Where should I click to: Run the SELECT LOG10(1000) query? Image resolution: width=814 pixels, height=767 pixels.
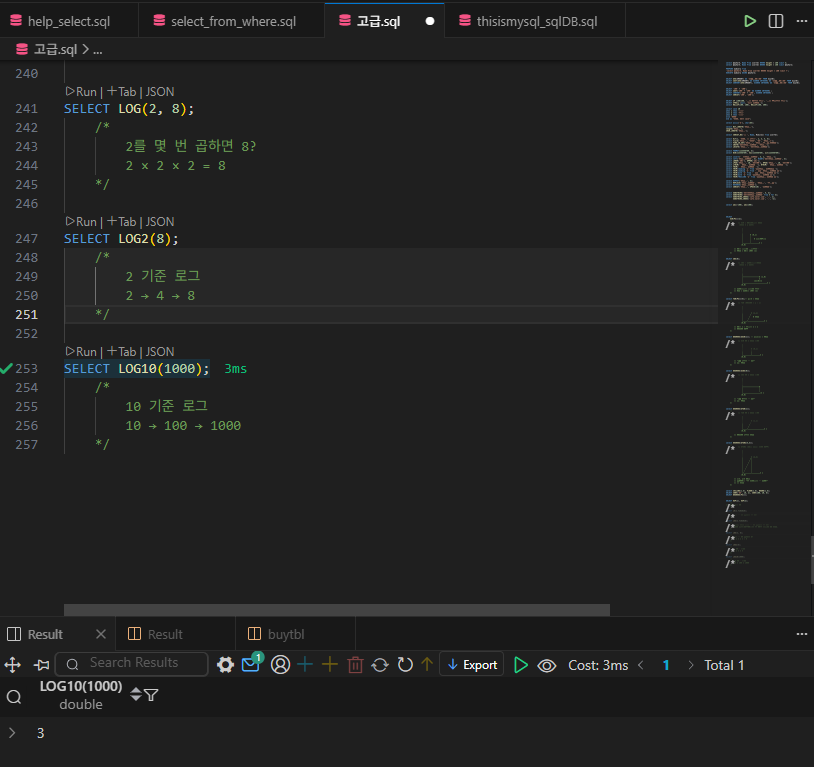(82, 352)
